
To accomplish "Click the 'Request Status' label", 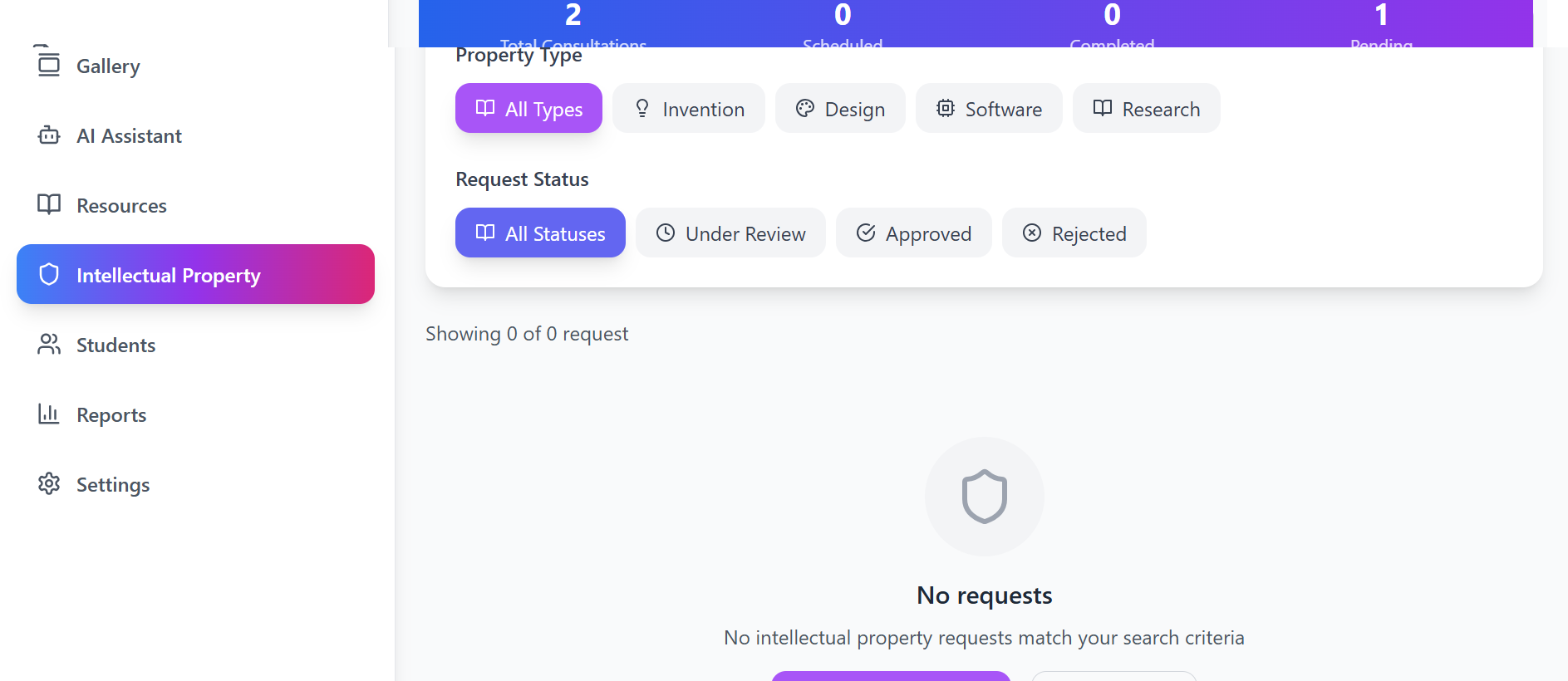I will (x=522, y=179).
